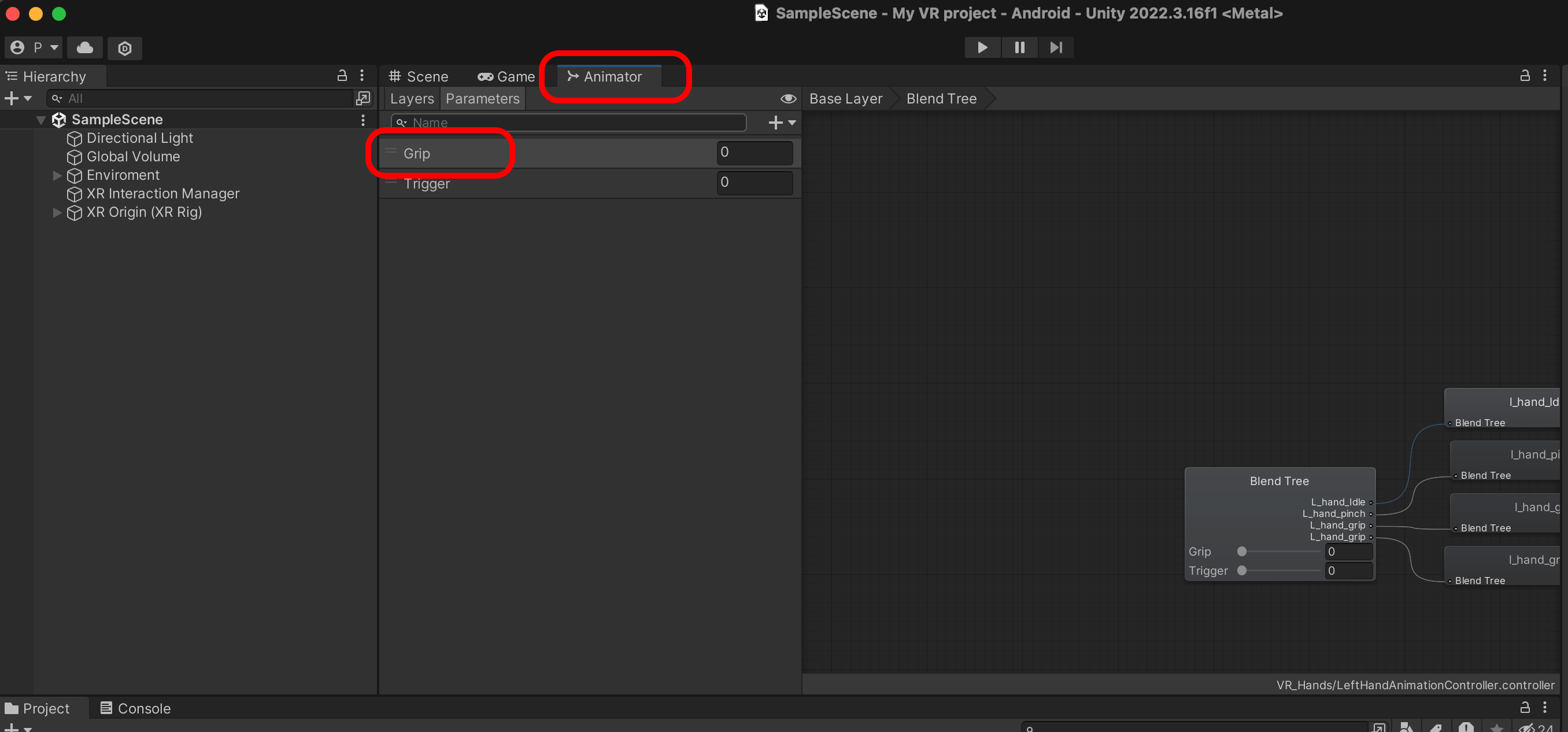Viewport: 1568px width, 732px height.
Task: Open the Hierarchy search-by-type icon
Action: [363, 98]
